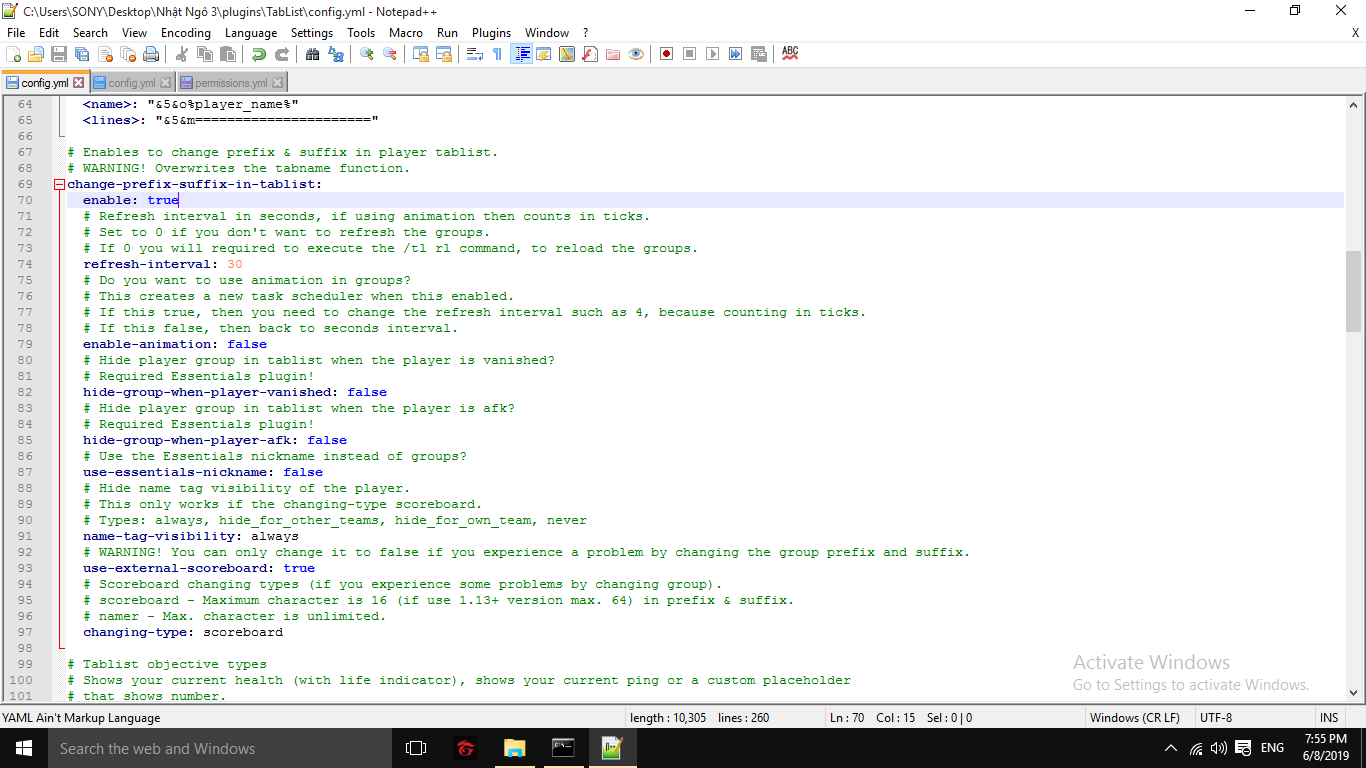Click the Zoom In magnifier icon

367,54
